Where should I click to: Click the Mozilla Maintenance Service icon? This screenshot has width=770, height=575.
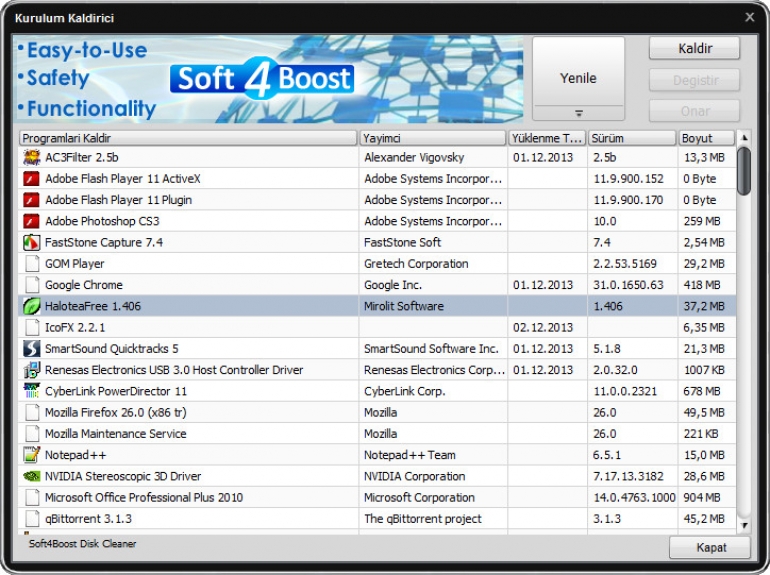[x=32, y=434]
